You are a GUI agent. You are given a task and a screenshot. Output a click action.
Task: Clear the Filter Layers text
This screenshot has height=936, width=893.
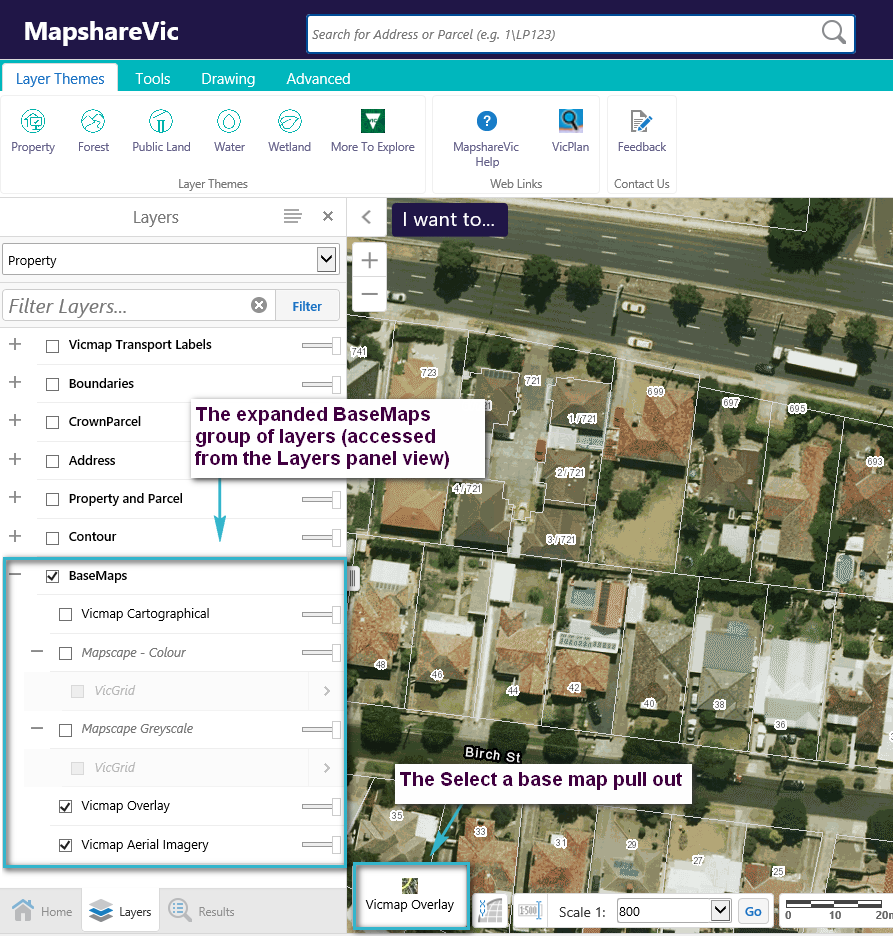pyautogui.click(x=259, y=306)
